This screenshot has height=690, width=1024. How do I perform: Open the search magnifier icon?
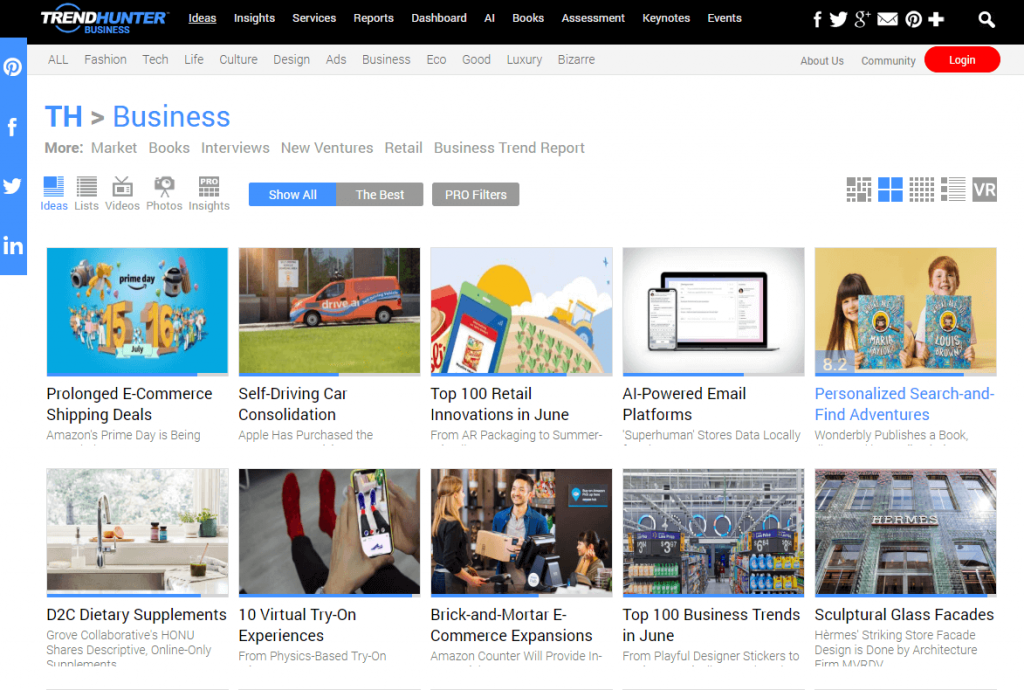[986, 20]
